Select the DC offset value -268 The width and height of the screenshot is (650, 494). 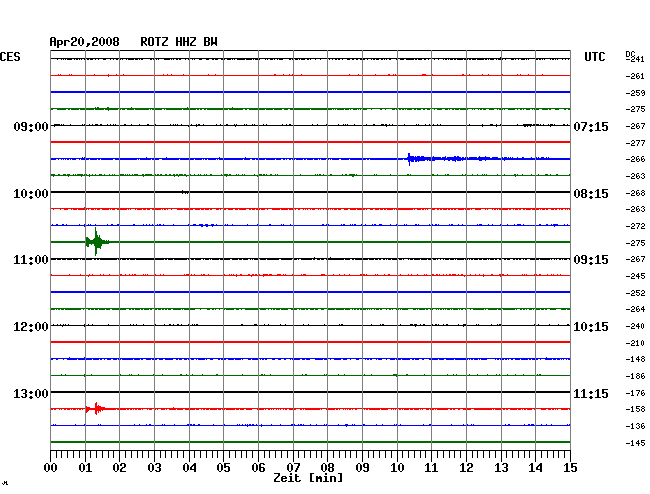pos(635,193)
